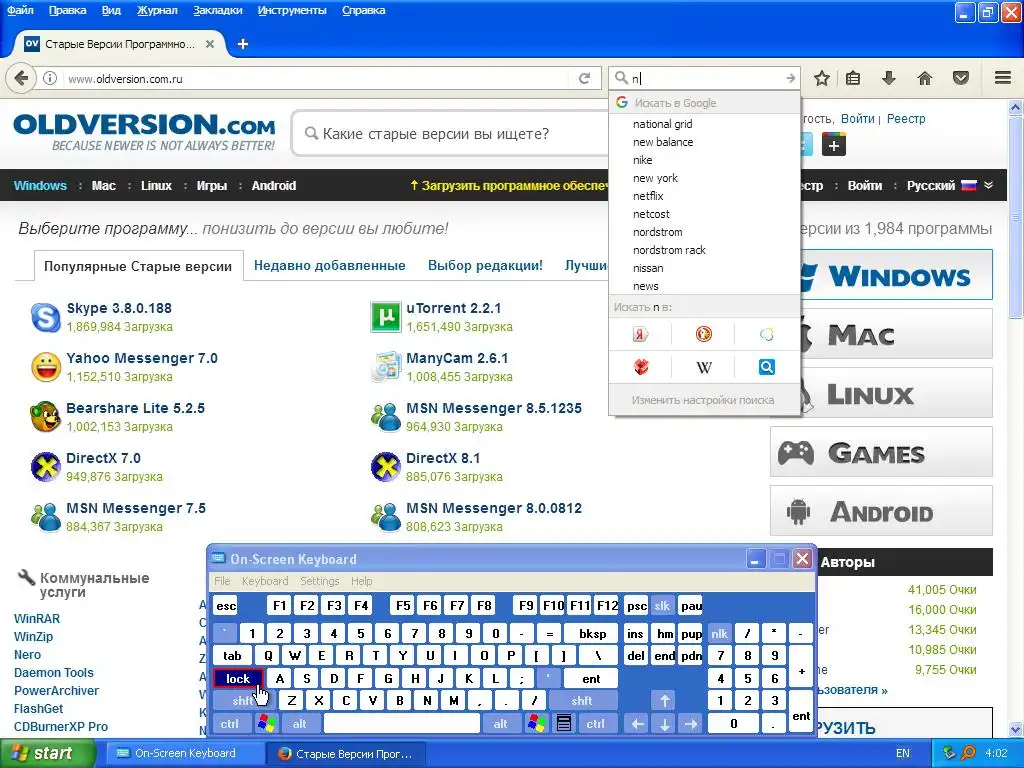Search n with DuckDuckGo engine icon
Viewport: 1024px width, 768px height.
(703, 334)
